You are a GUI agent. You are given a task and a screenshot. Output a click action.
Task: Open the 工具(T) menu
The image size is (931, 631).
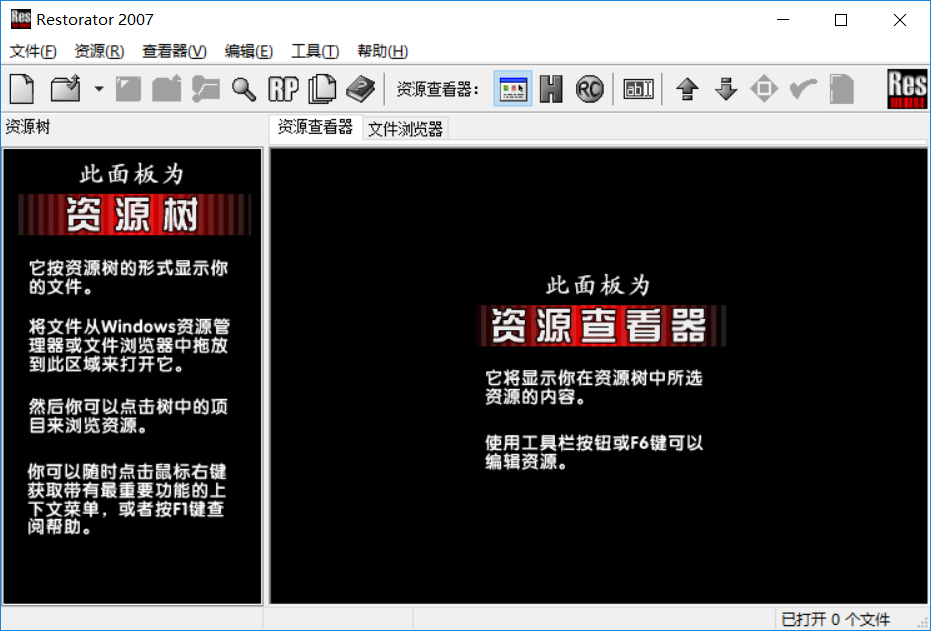tap(315, 51)
